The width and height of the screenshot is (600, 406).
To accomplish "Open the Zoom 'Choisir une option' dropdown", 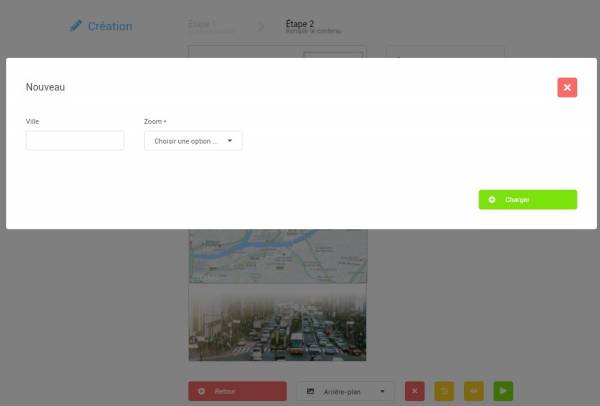I will point(193,140).
